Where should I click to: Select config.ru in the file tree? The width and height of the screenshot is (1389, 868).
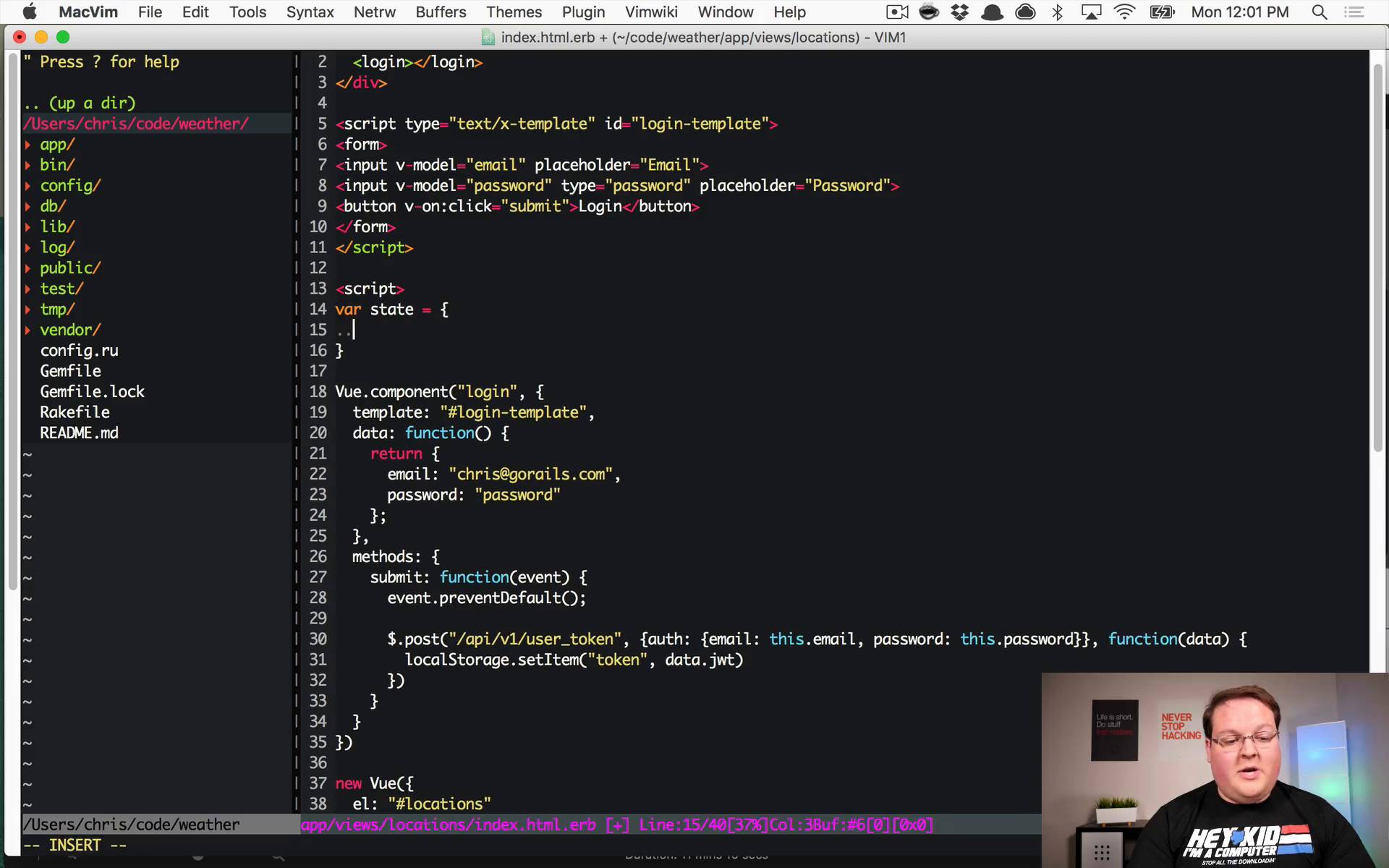79,351
